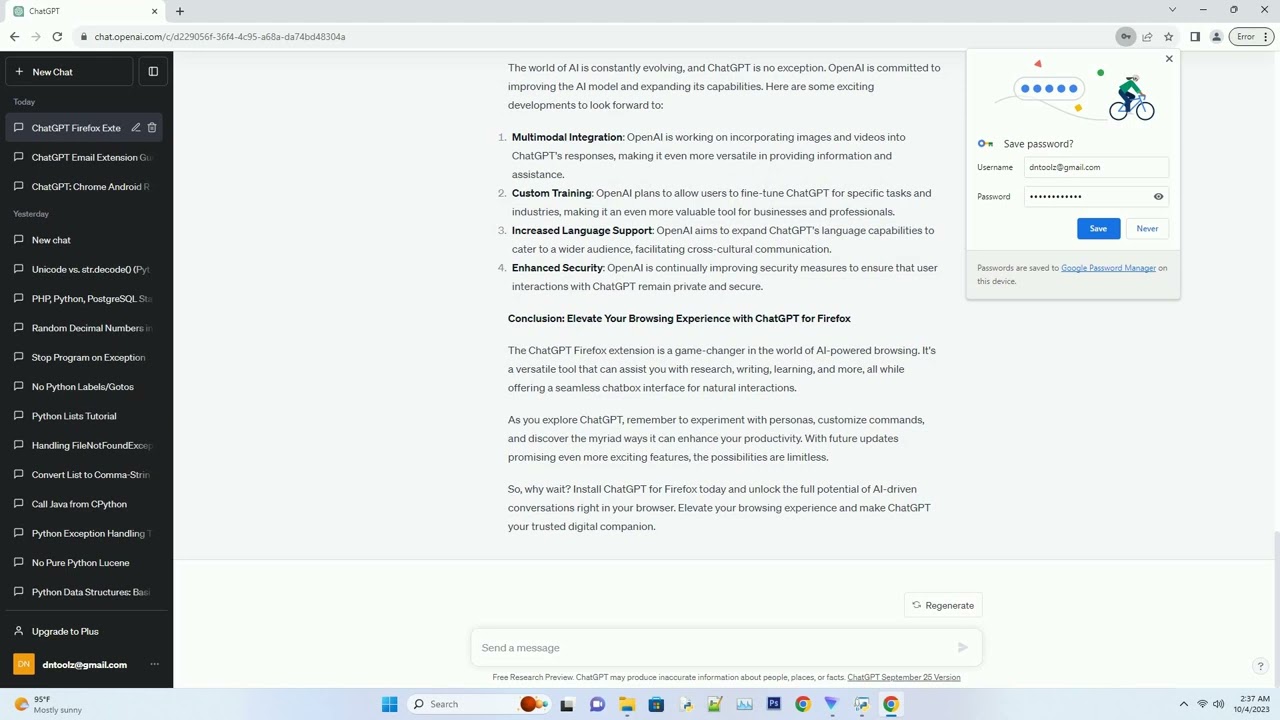This screenshot has height=720, width=1280.
Task: Open Call Java from CPython chat
Action: point(86,504)
